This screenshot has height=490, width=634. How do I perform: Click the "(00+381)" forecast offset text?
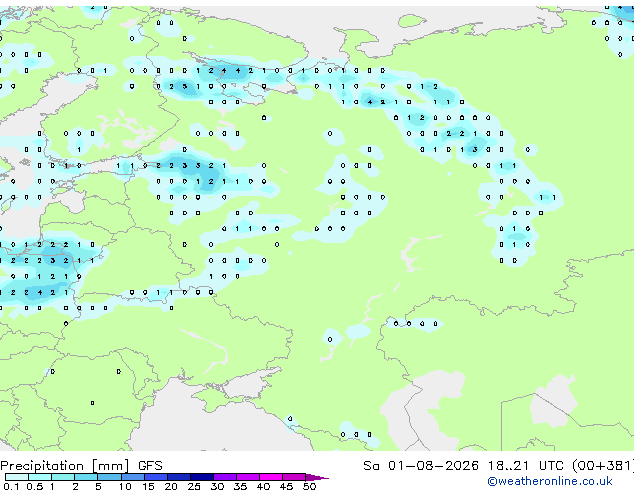pos(603,466)
